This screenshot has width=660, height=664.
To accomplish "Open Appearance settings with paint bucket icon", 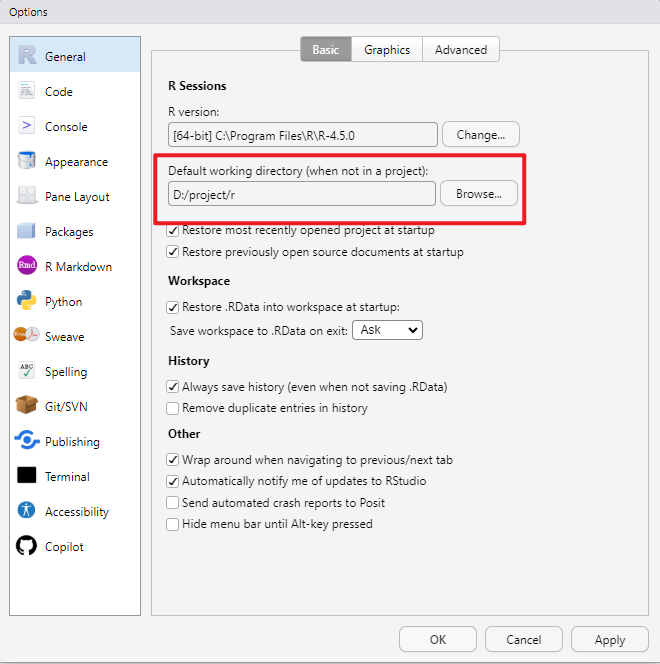I will click(x=27, y=162).
